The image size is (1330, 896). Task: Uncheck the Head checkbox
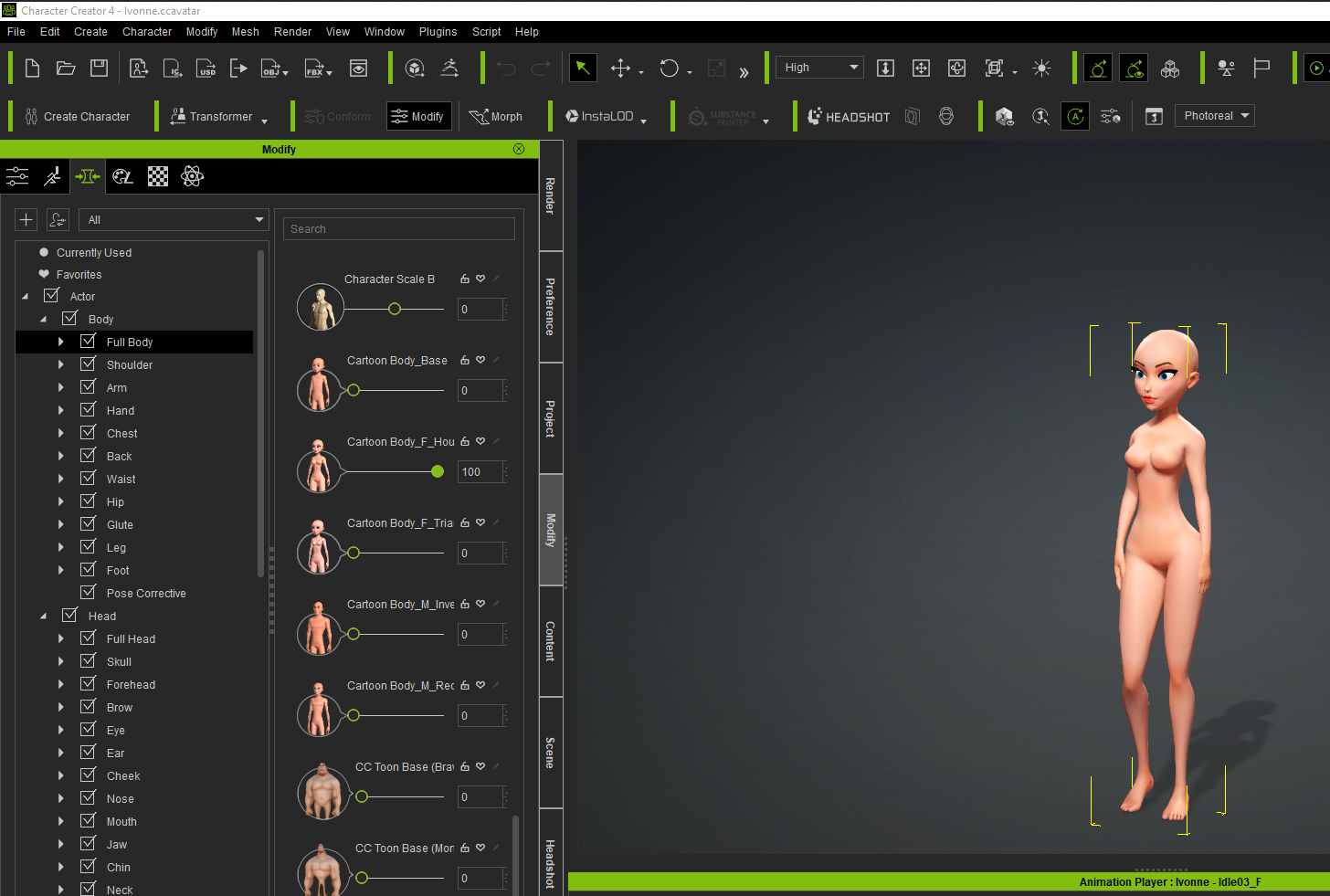70,615
